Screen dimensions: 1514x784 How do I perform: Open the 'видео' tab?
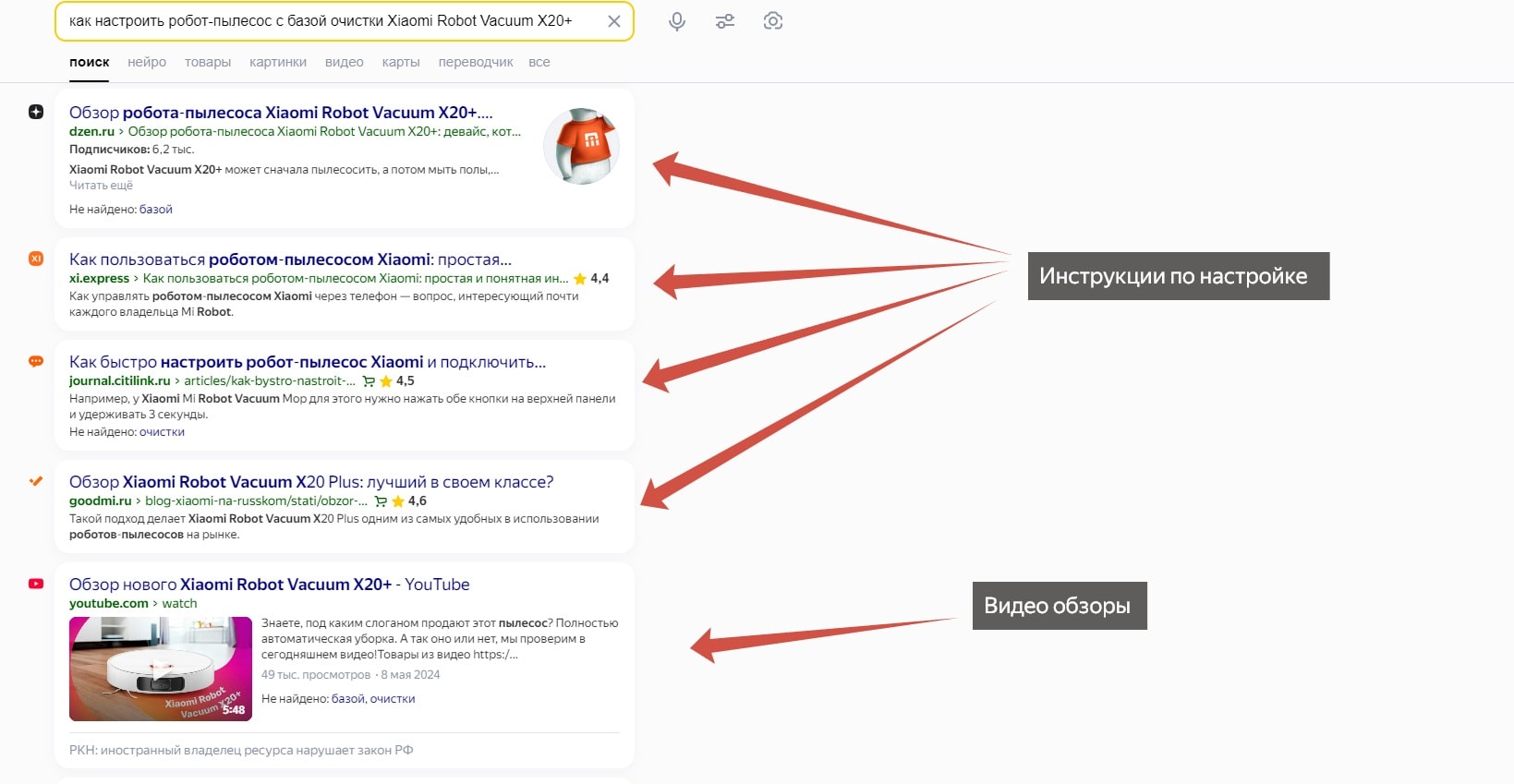coord(345,62)
